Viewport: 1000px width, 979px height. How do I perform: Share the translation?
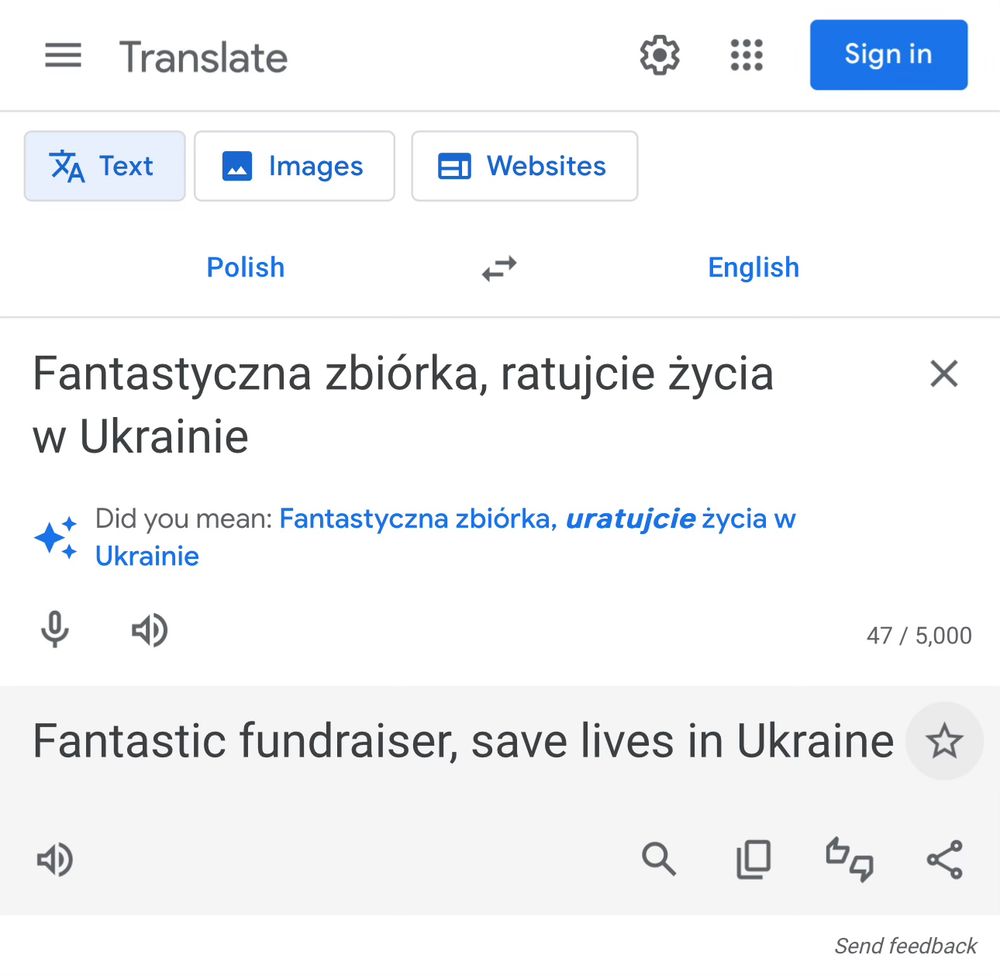point(944,859)
